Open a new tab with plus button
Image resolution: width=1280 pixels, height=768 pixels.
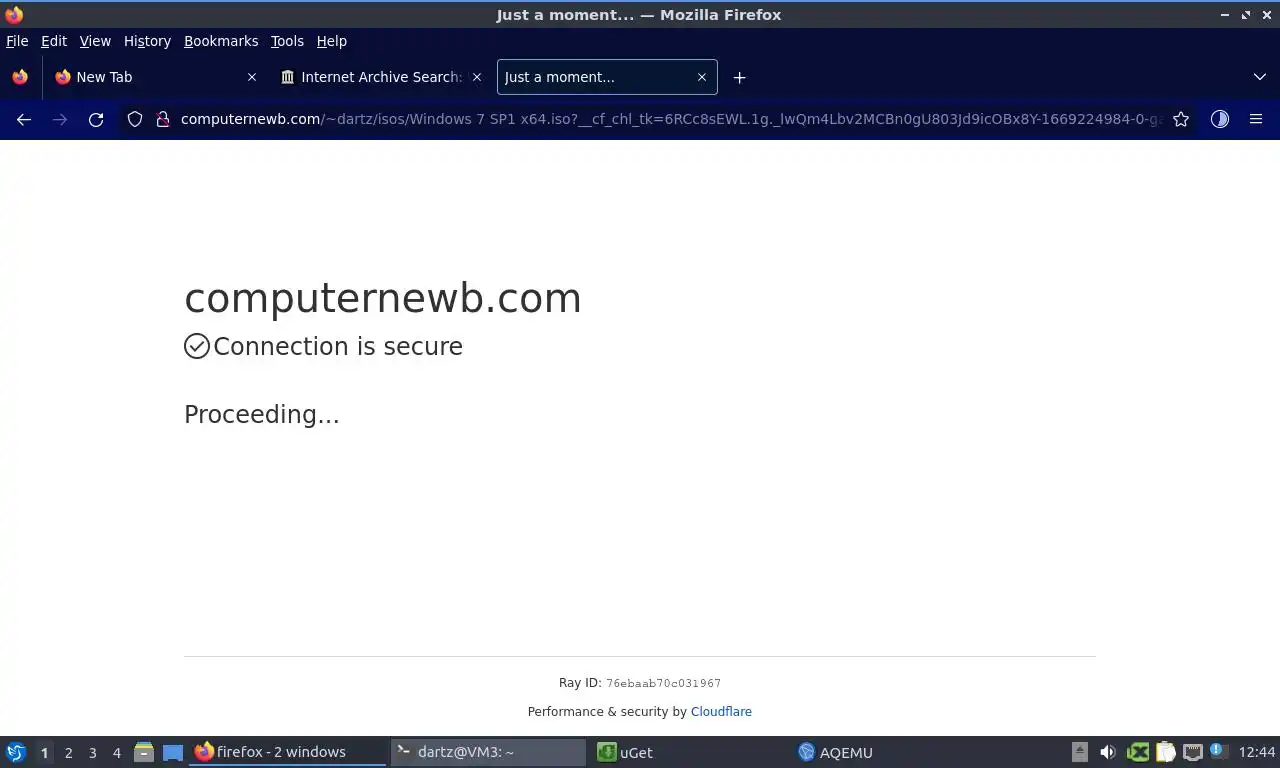739,77
